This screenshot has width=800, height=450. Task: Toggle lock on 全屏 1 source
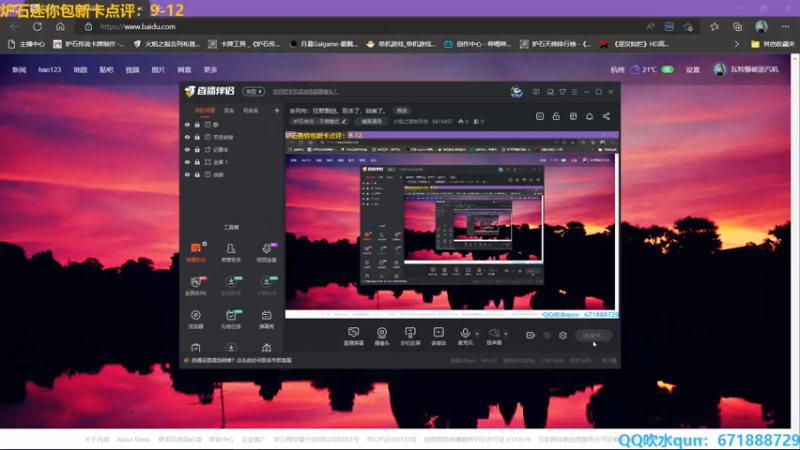[x=197, y=162]
